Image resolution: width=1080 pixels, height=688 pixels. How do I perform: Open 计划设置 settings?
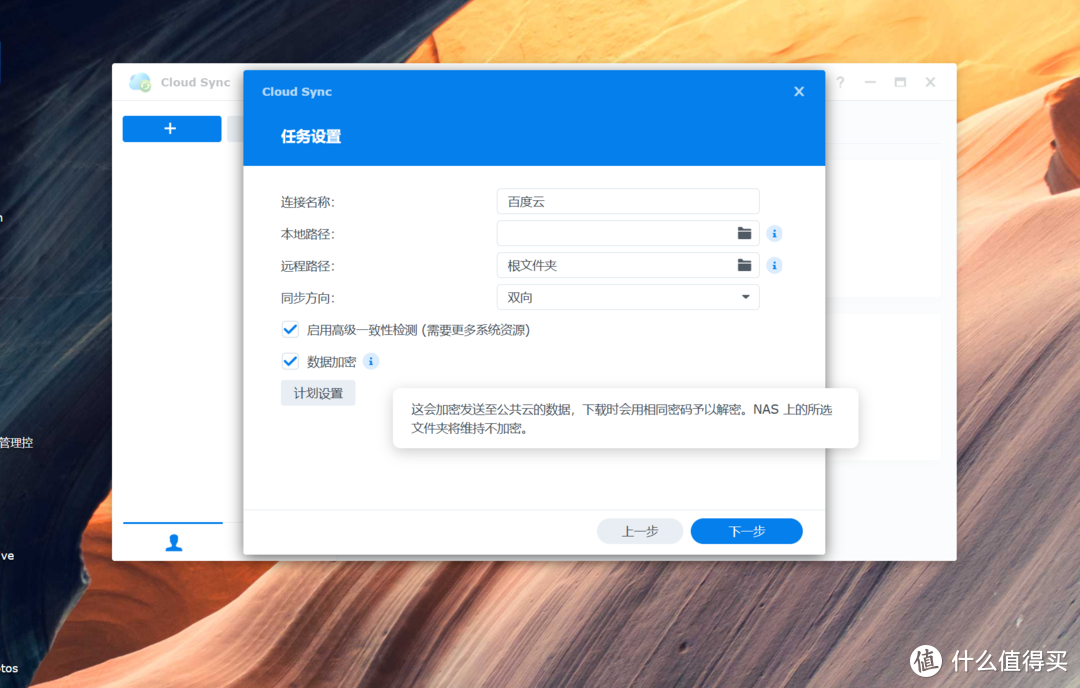tap(317, 392)
